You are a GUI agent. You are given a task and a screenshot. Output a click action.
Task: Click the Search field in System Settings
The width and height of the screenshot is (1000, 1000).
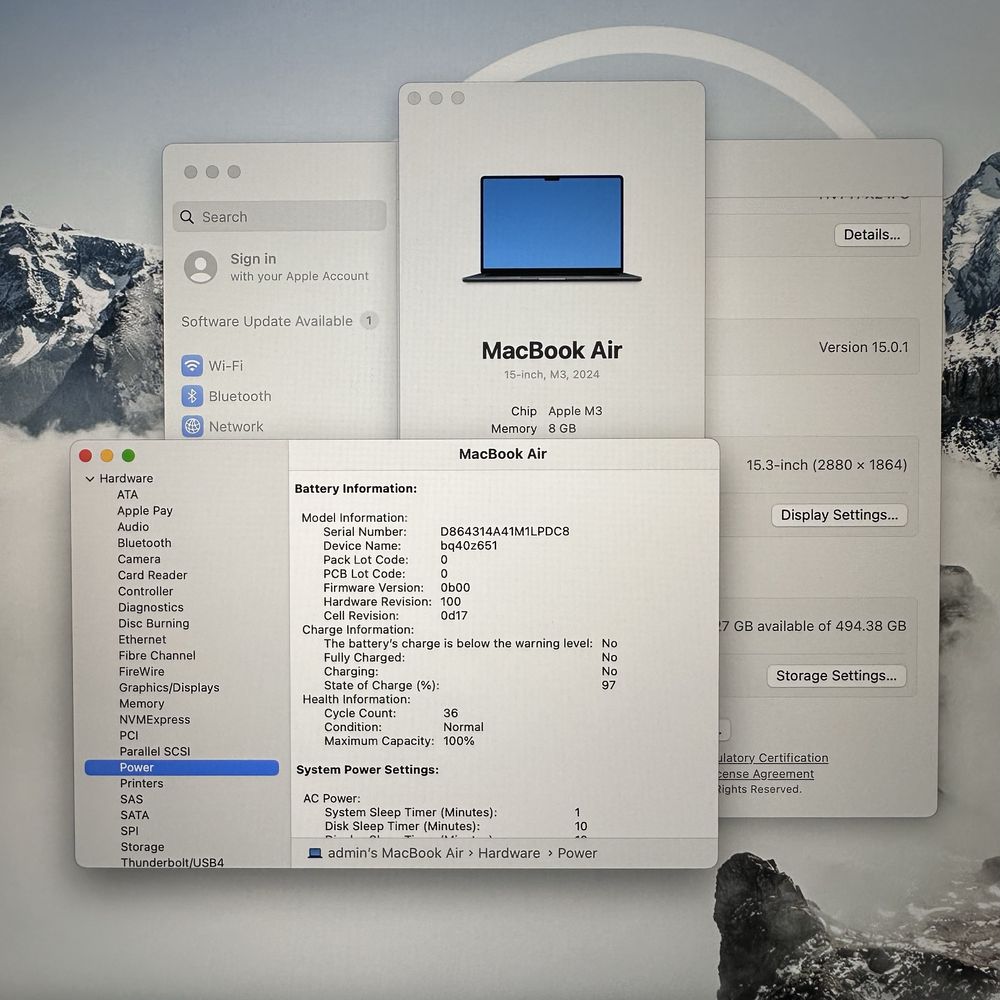coord(279,217)
